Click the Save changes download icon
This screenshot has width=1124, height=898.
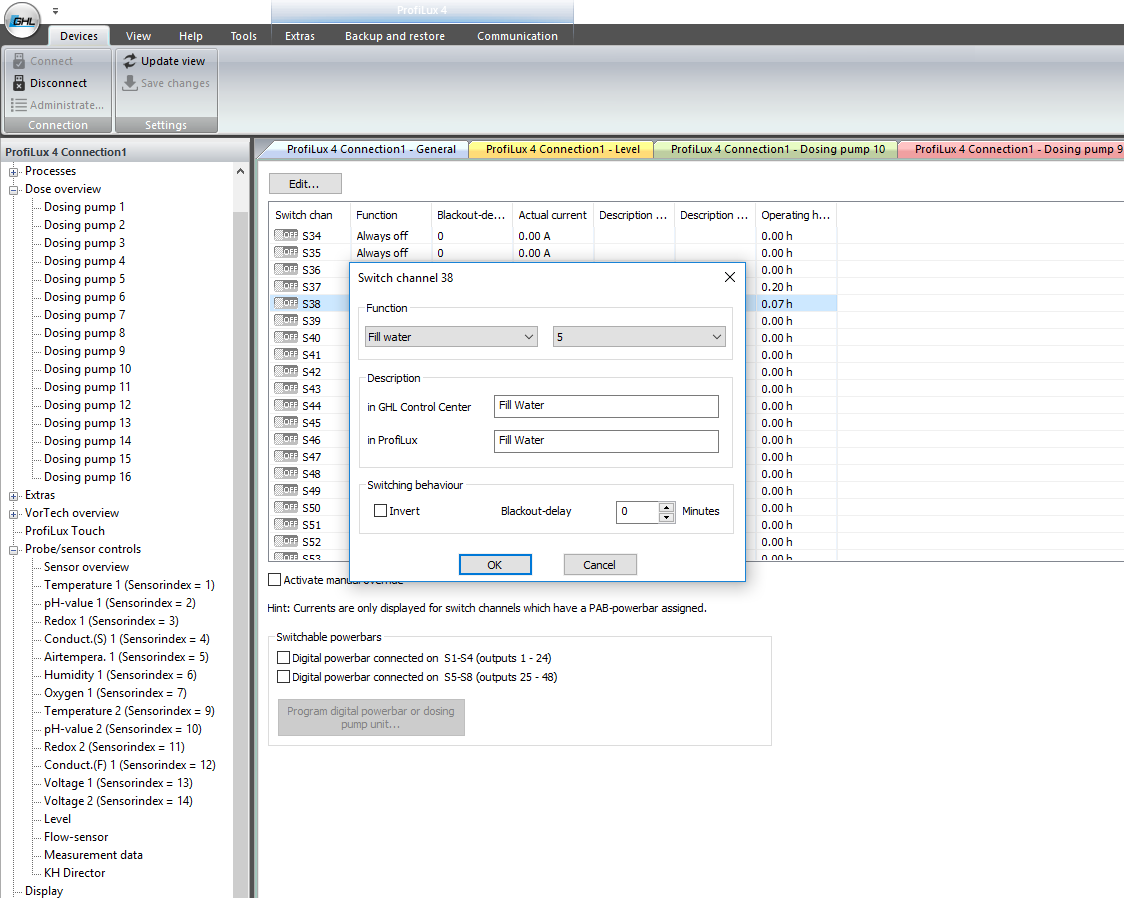(x=130, y=83)
